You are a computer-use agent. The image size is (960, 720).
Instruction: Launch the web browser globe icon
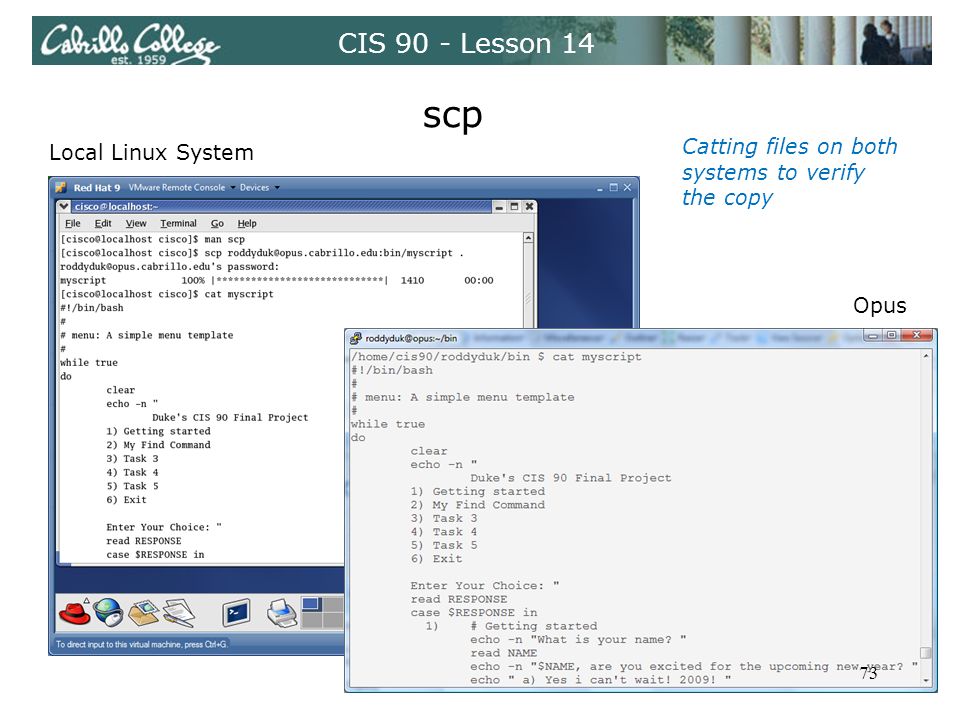(108, 612)
